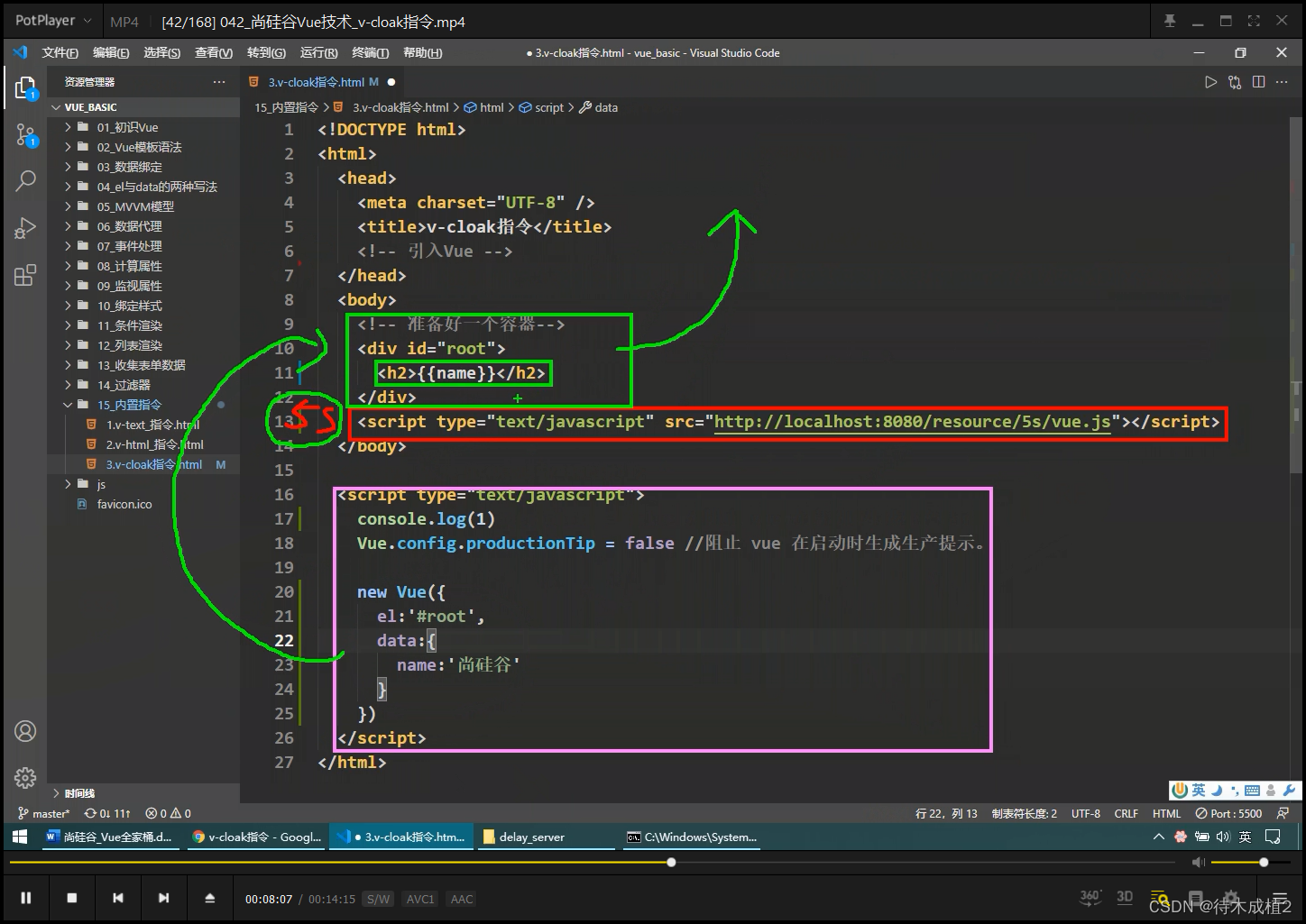Select the 3.v-cloak指令.html editor tab

[x=323, y=82]
